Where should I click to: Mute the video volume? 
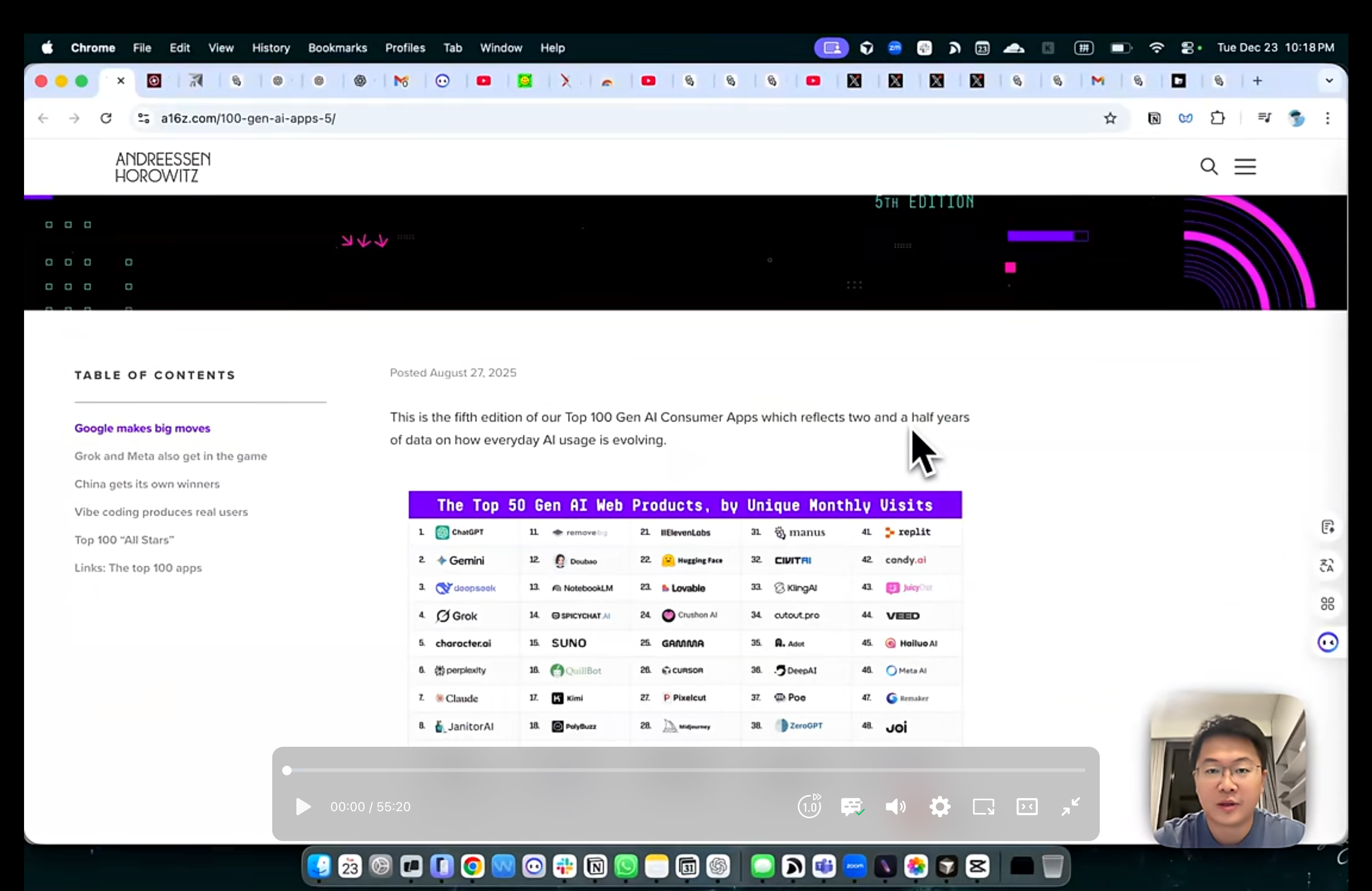(x=895, y=806)
